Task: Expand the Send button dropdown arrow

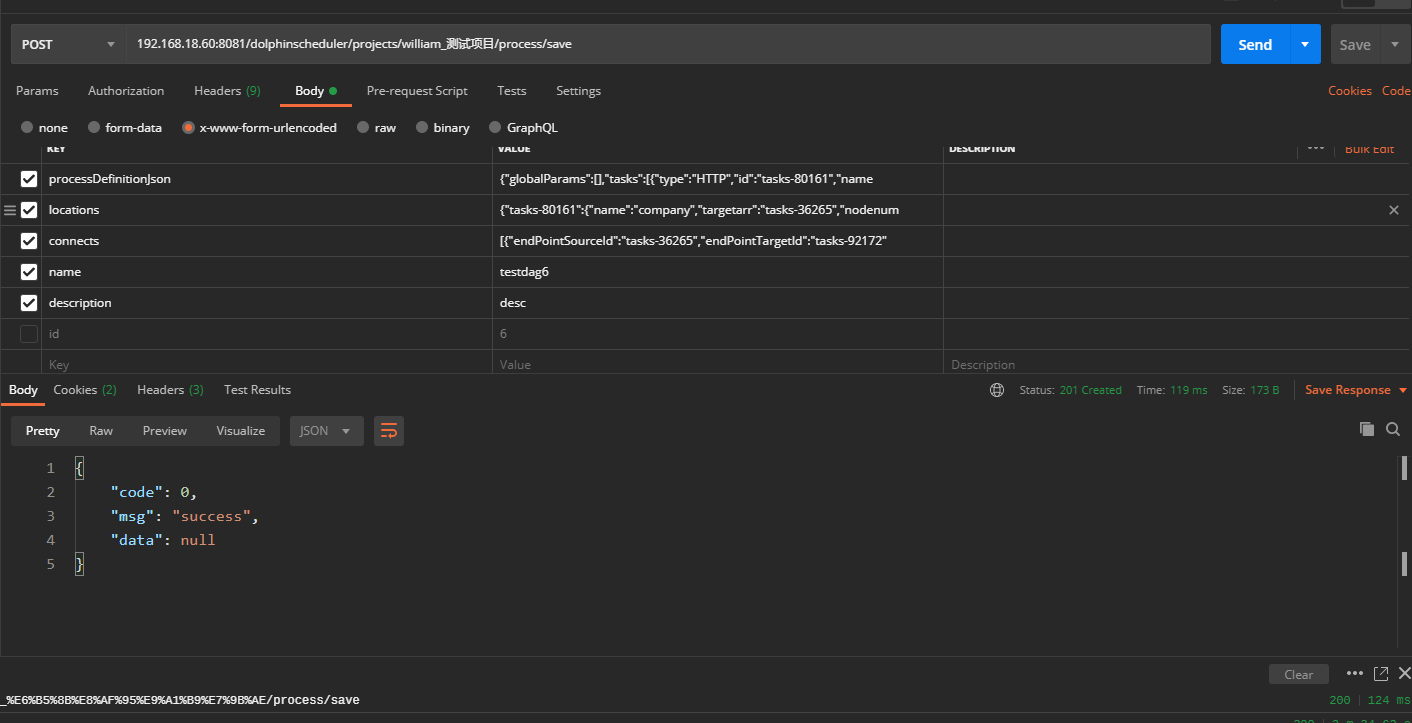Action: (1305, 44)
